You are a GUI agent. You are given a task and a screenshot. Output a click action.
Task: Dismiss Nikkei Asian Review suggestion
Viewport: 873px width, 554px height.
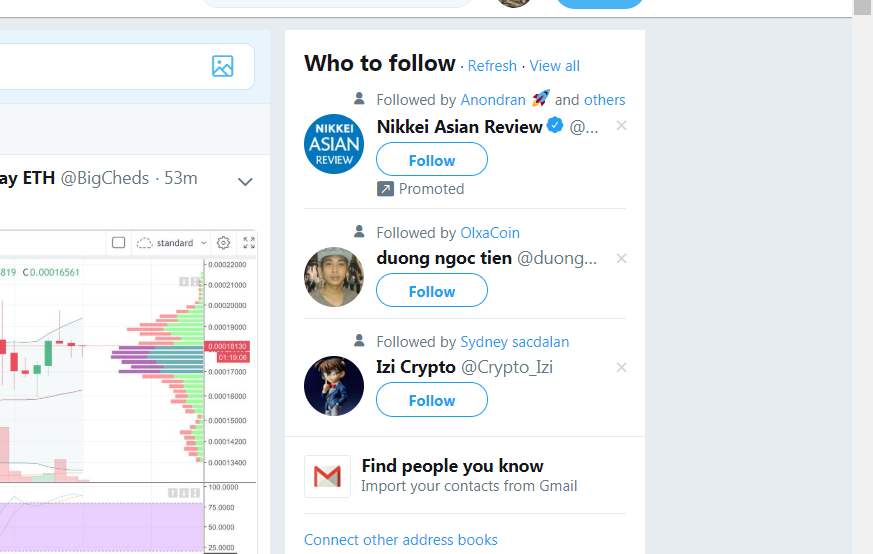point(621,126)
